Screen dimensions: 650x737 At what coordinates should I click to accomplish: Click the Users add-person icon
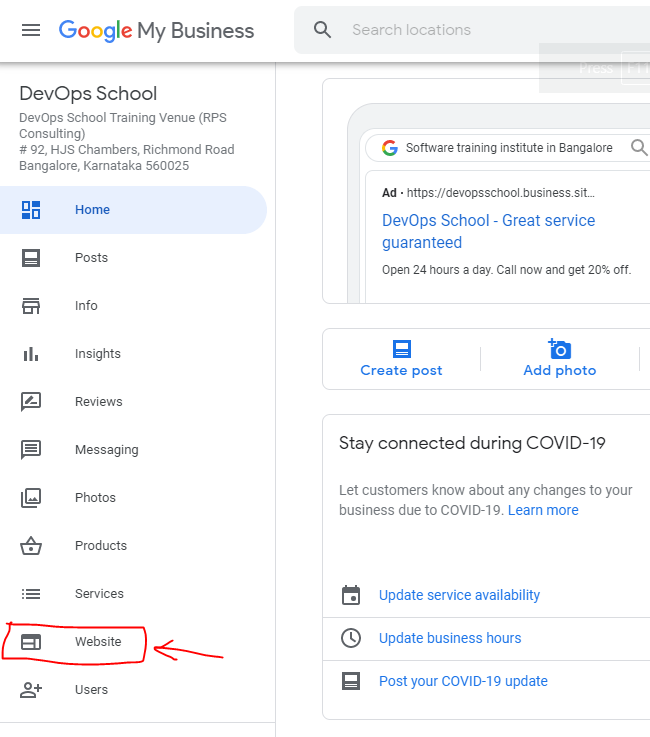(x=31, y=690)
